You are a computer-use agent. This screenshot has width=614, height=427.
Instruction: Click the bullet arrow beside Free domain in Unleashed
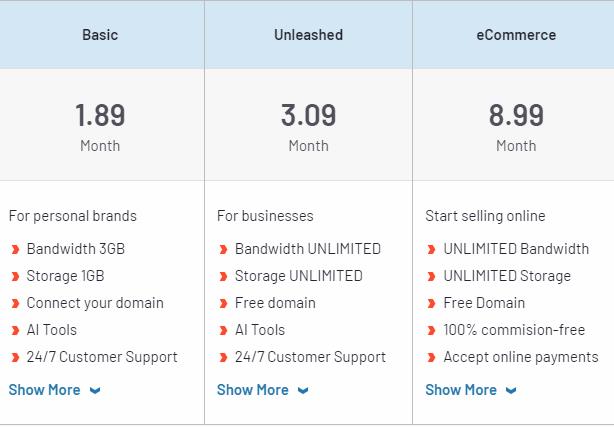pos(223,303)
